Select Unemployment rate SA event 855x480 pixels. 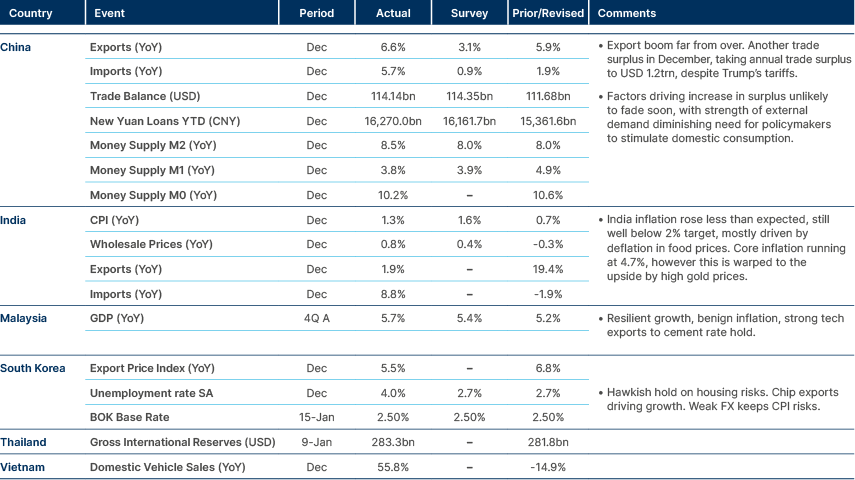(151, 393)
